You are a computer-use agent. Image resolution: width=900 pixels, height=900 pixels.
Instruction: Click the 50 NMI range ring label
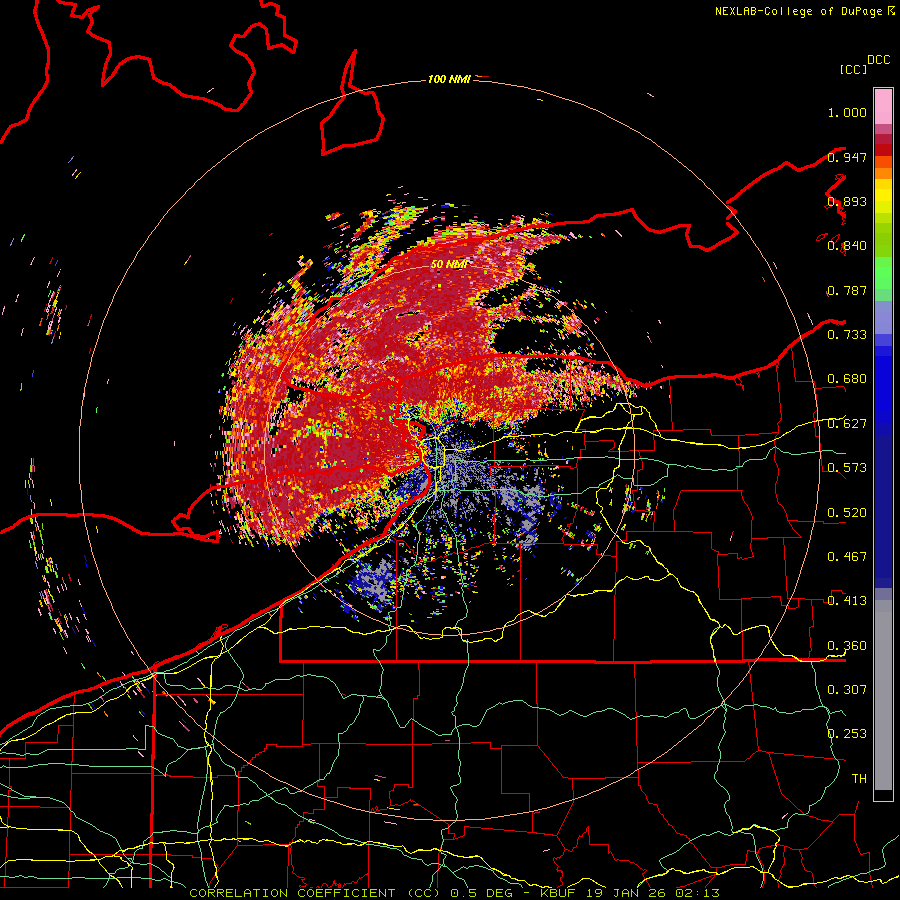coord(448,264)
